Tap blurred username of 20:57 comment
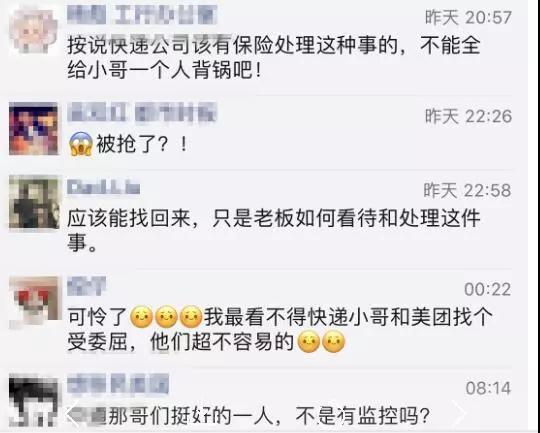The image size is (540, 433). point(142,15)
